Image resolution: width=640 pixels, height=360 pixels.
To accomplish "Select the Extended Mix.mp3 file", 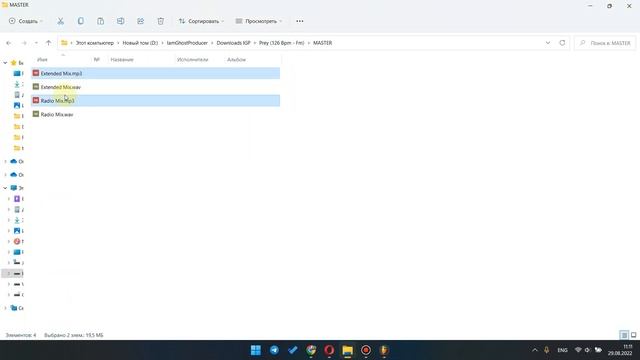I will pos(156,73).
